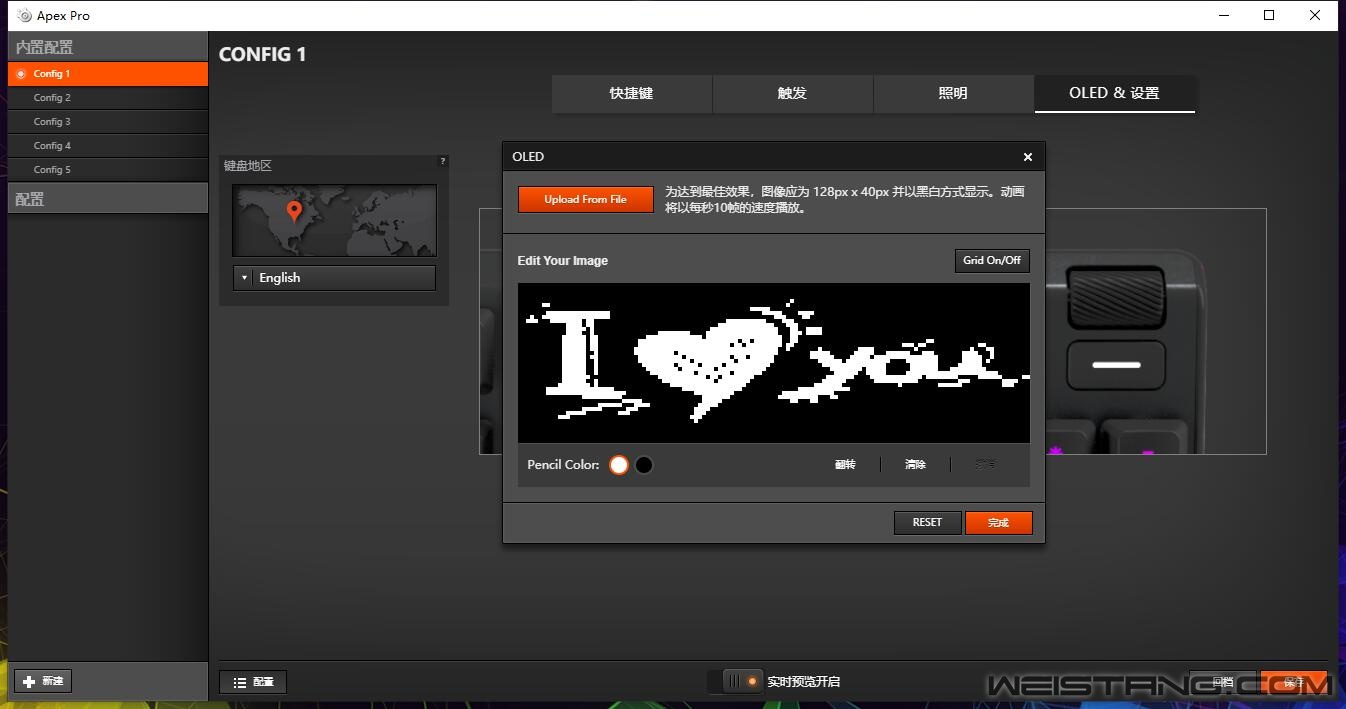Select the white pencil color
The image size is (1346, 709).
(x=619, y=465)
